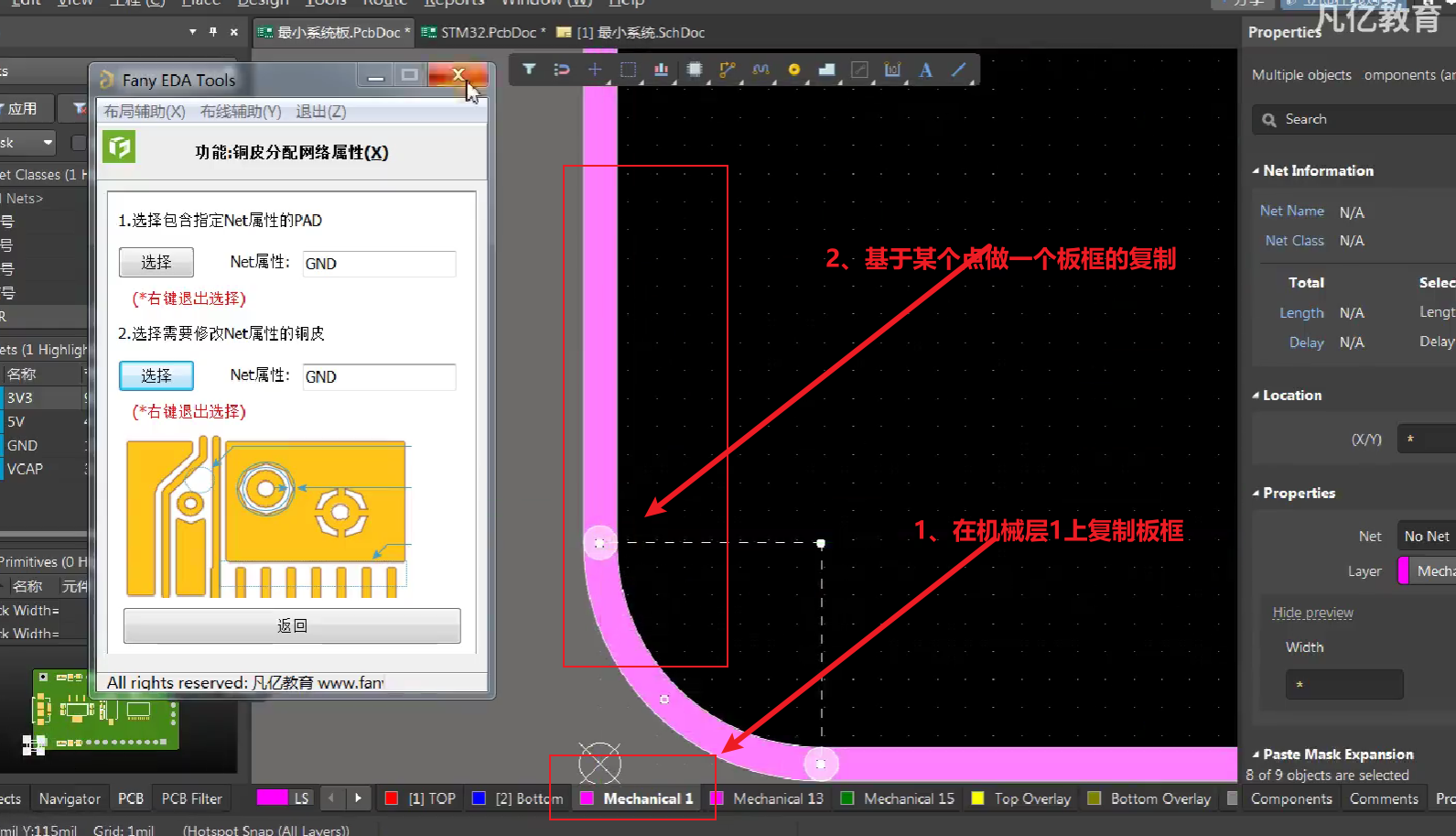Open the 退出(Z) menu
Viewport: 1456px width, 836px height.
pos(321,112)
